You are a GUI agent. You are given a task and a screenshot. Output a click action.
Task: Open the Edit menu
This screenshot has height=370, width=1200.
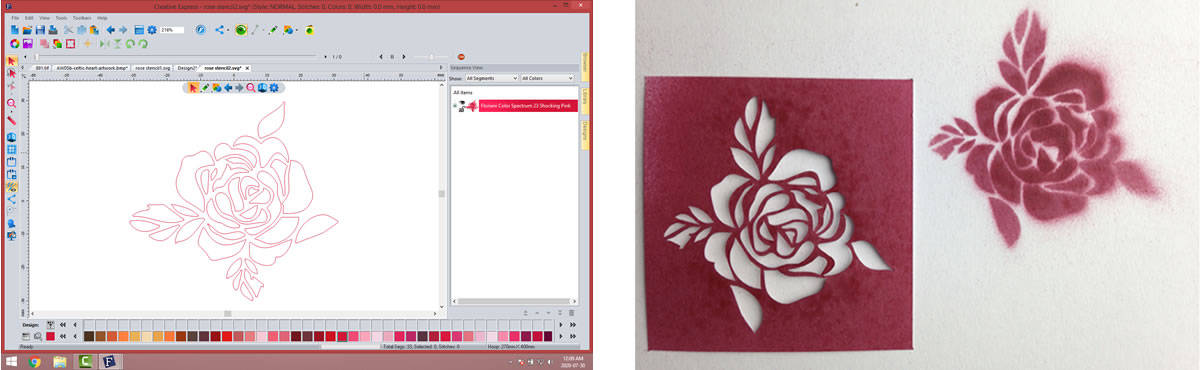[x=29, y=18]
